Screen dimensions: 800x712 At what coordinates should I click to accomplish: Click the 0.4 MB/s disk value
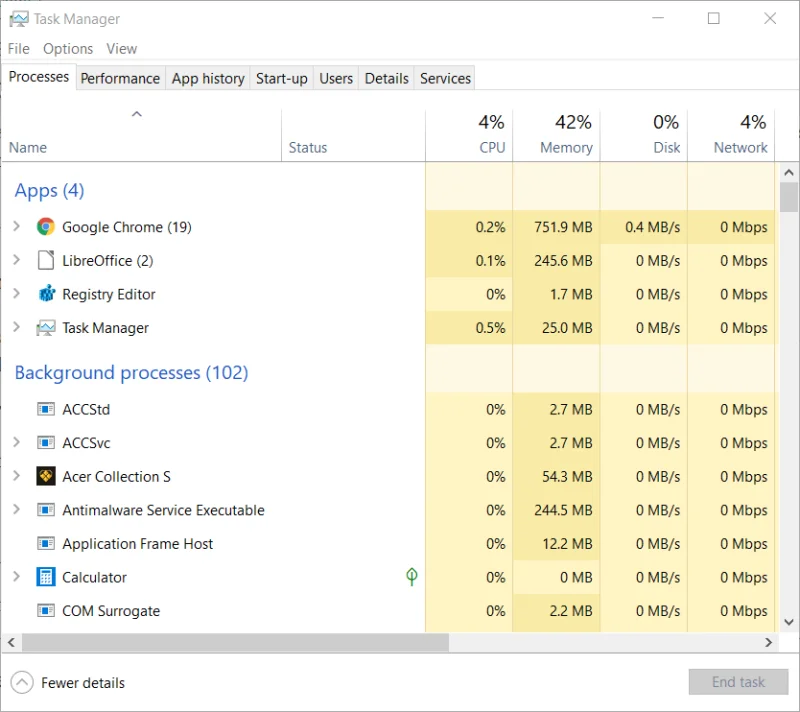653,227
